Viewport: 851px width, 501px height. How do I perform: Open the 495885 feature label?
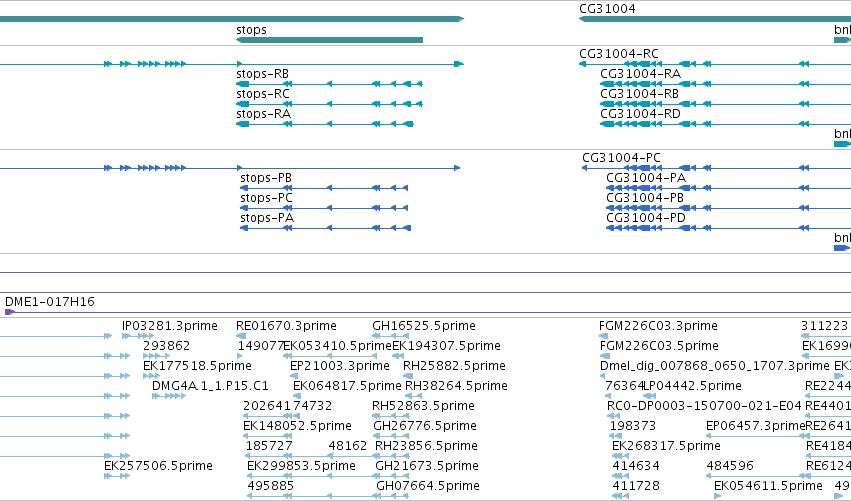(x=270, y=486)
